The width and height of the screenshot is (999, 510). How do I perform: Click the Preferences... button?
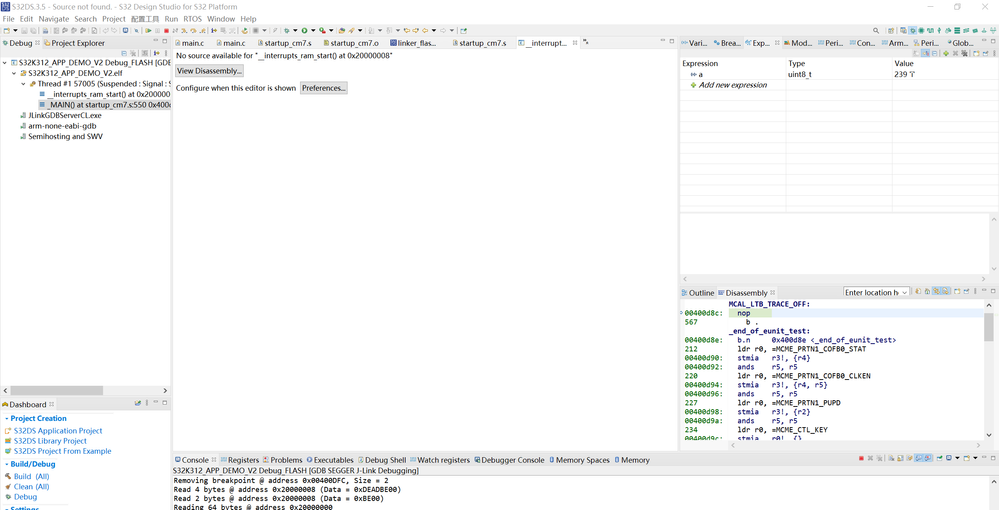pos(324,88)
